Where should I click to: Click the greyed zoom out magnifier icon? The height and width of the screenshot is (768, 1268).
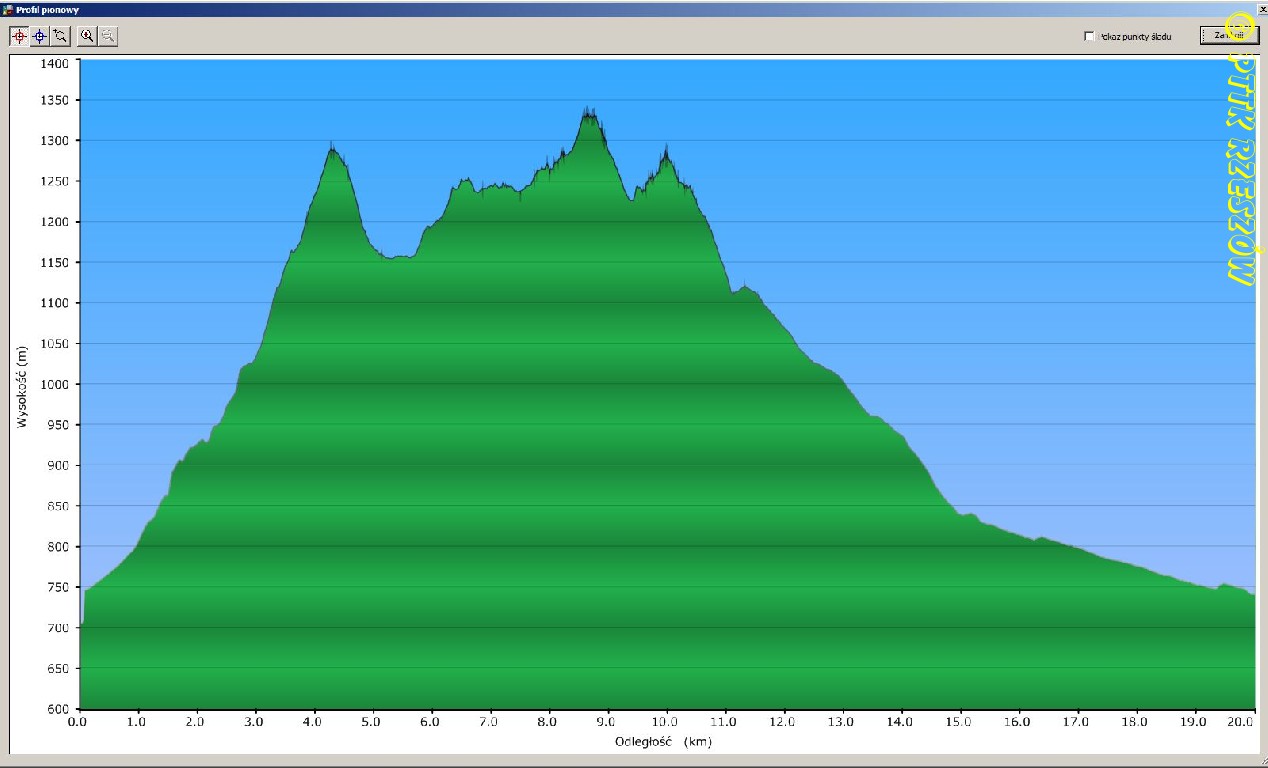(108, 36)
